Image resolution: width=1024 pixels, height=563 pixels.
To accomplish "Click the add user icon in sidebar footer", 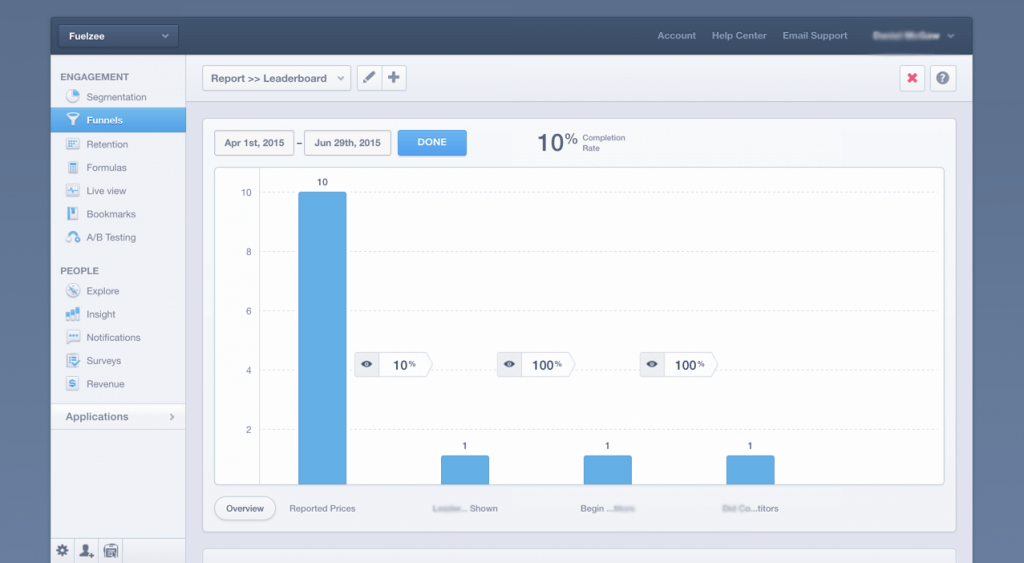I will 86,551.
